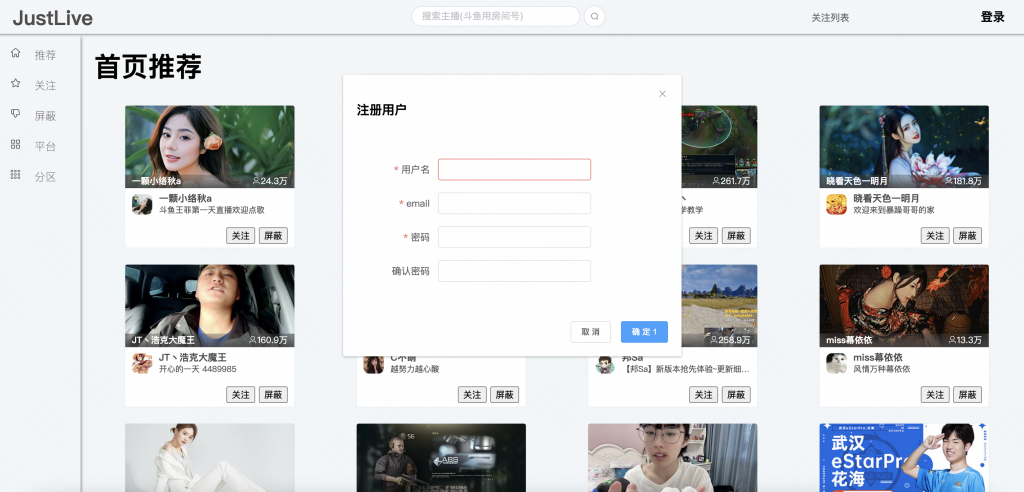Open miss幕依依 stream thumbnail
The height and width of the screenshot is (492, 1024).
coord(904,305)
